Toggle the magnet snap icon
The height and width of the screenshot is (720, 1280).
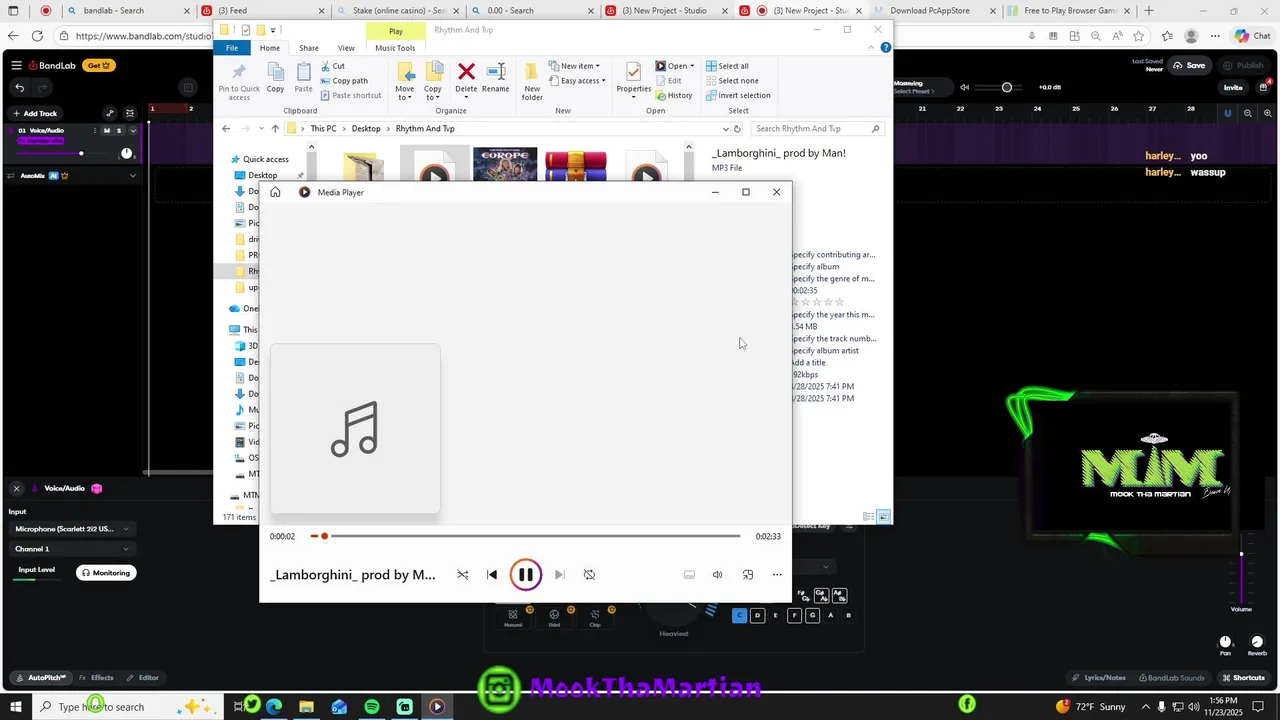tap(1228, 113)
